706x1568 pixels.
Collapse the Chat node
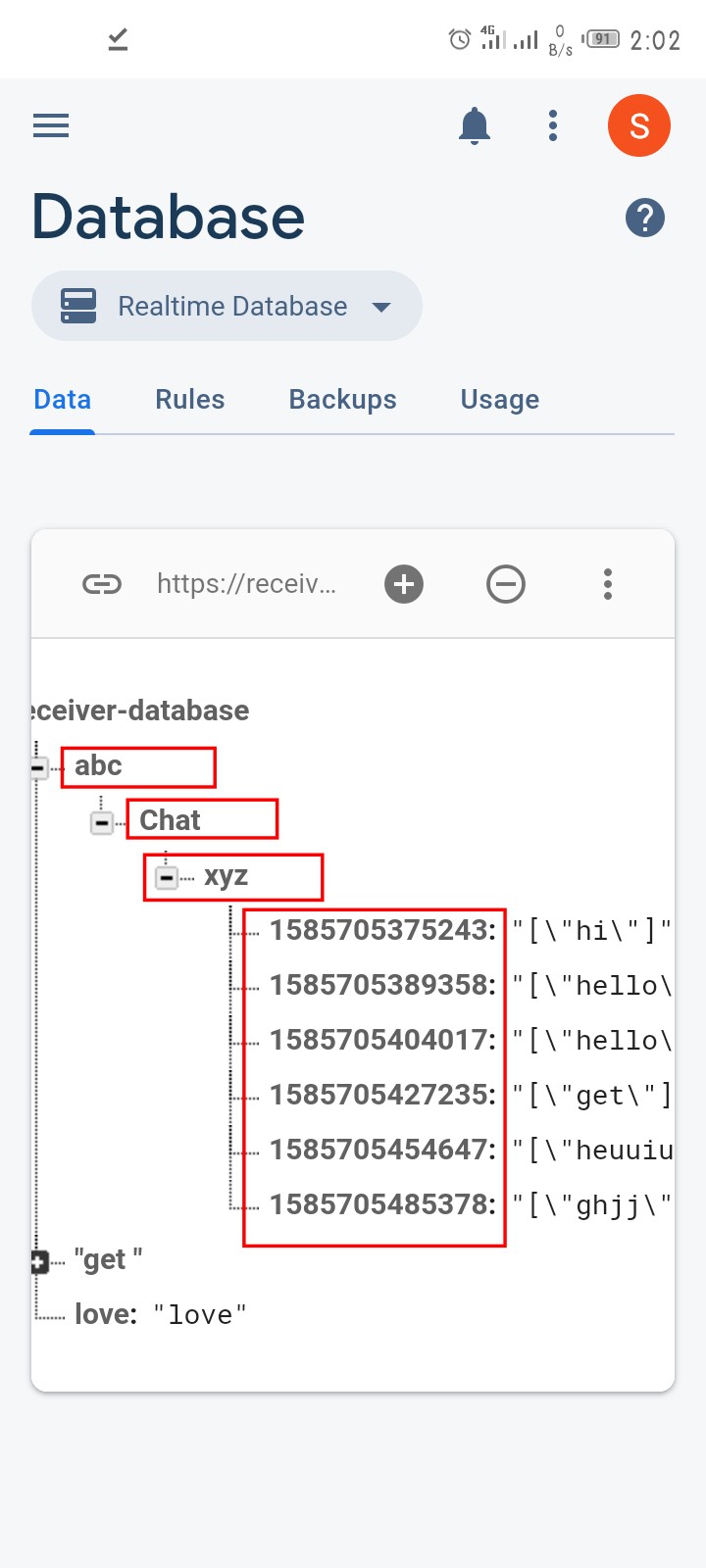point(102,822)
